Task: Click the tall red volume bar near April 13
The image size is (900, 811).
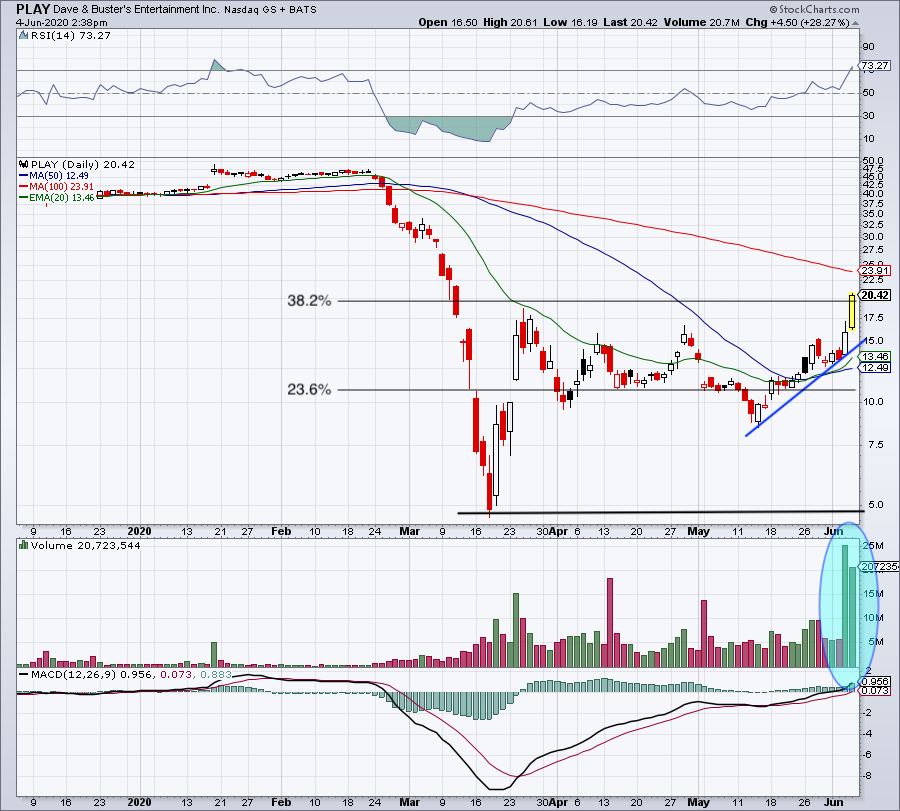Action: coord(610,622)
